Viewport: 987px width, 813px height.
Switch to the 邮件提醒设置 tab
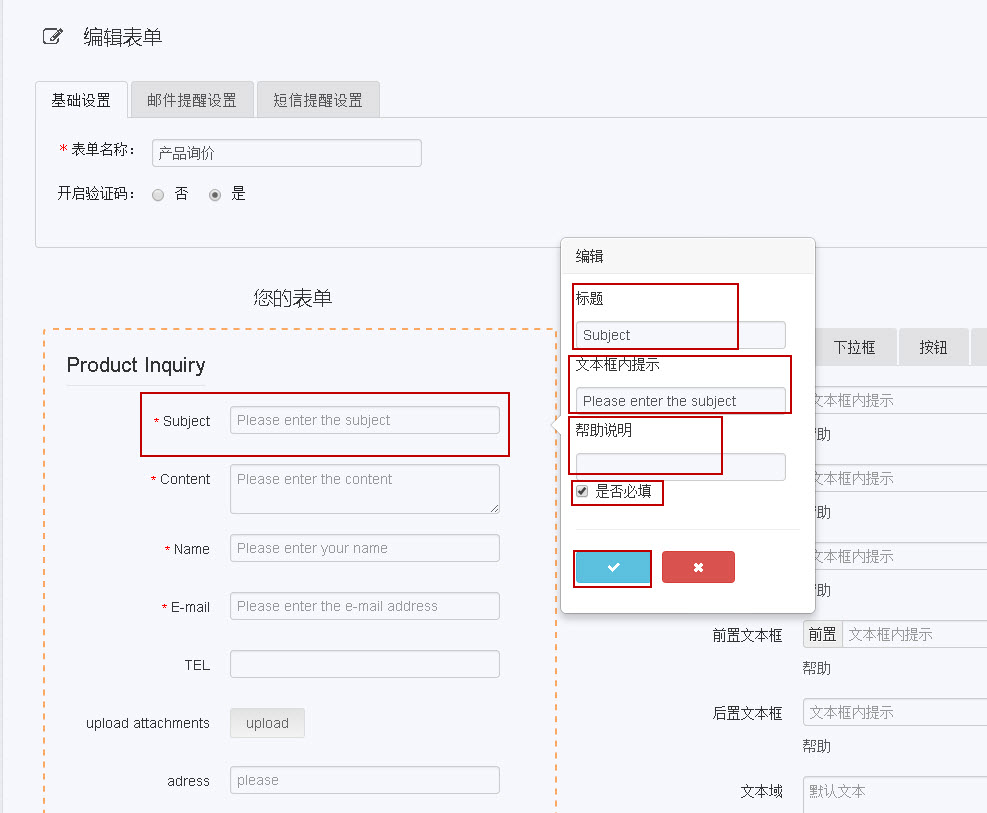(192, 99)
